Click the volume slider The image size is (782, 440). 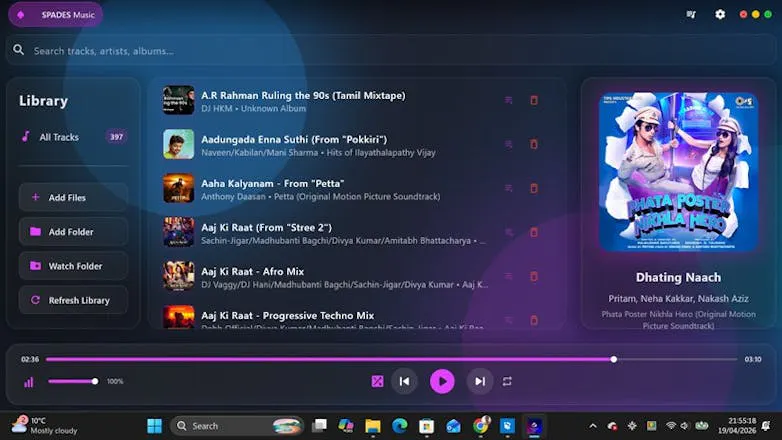point(73,381)
